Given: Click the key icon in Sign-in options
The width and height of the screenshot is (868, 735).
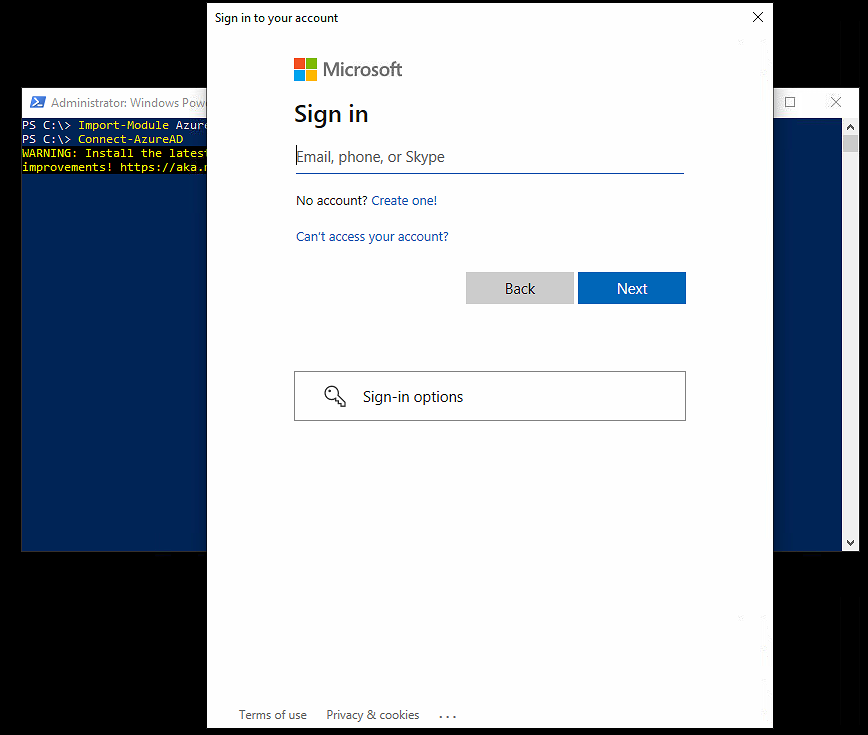Looking at the screenshot, I should [335, 396].
